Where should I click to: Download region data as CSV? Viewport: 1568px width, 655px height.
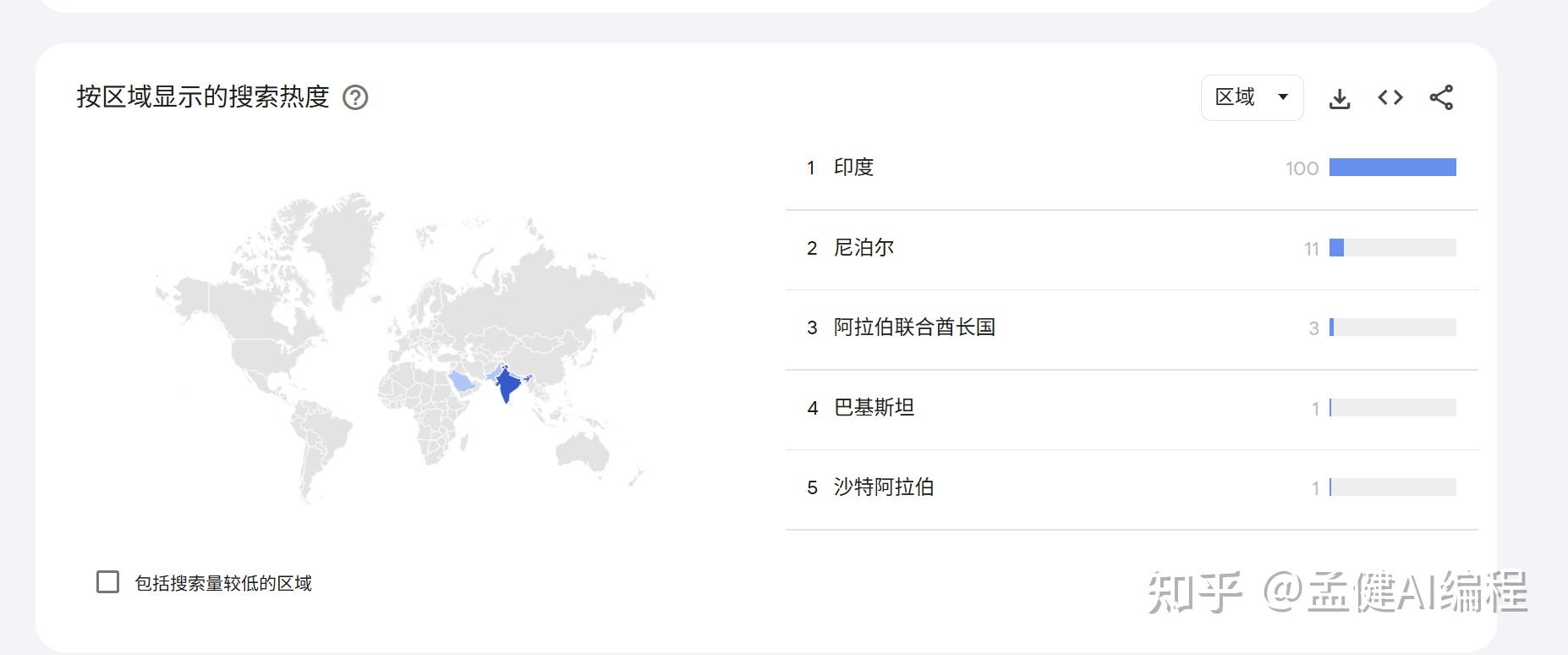(1340, 98)
